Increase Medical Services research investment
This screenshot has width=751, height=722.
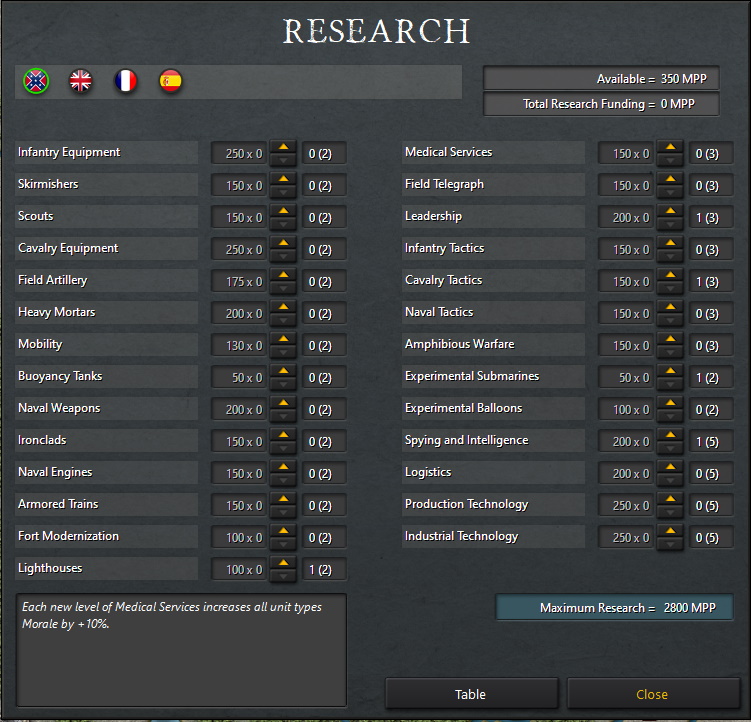671,147
